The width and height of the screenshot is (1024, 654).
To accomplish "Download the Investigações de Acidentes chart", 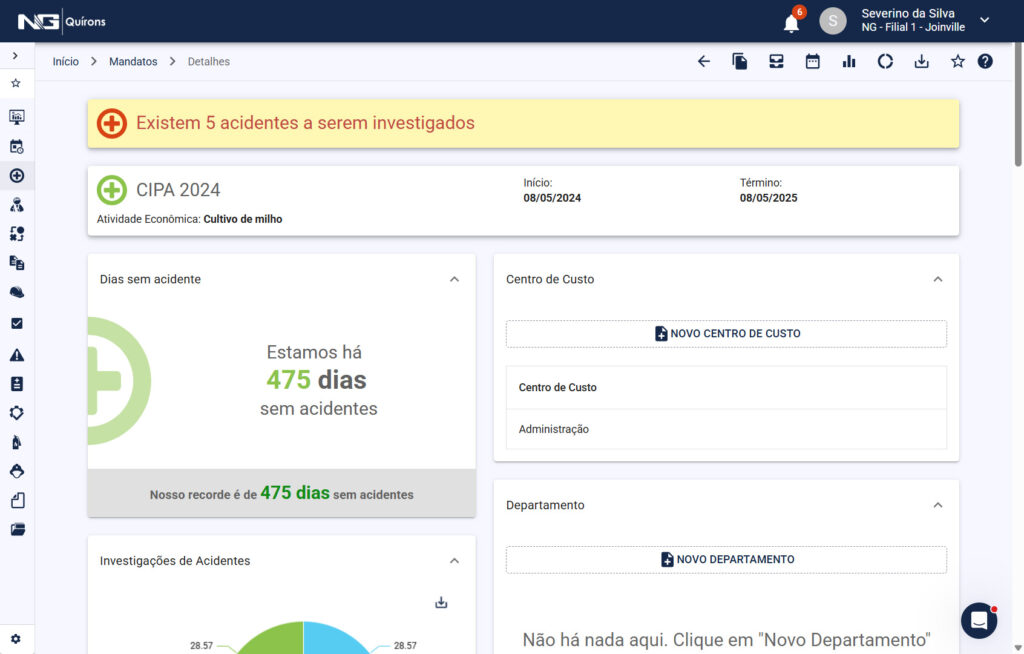I will [441, 602].
